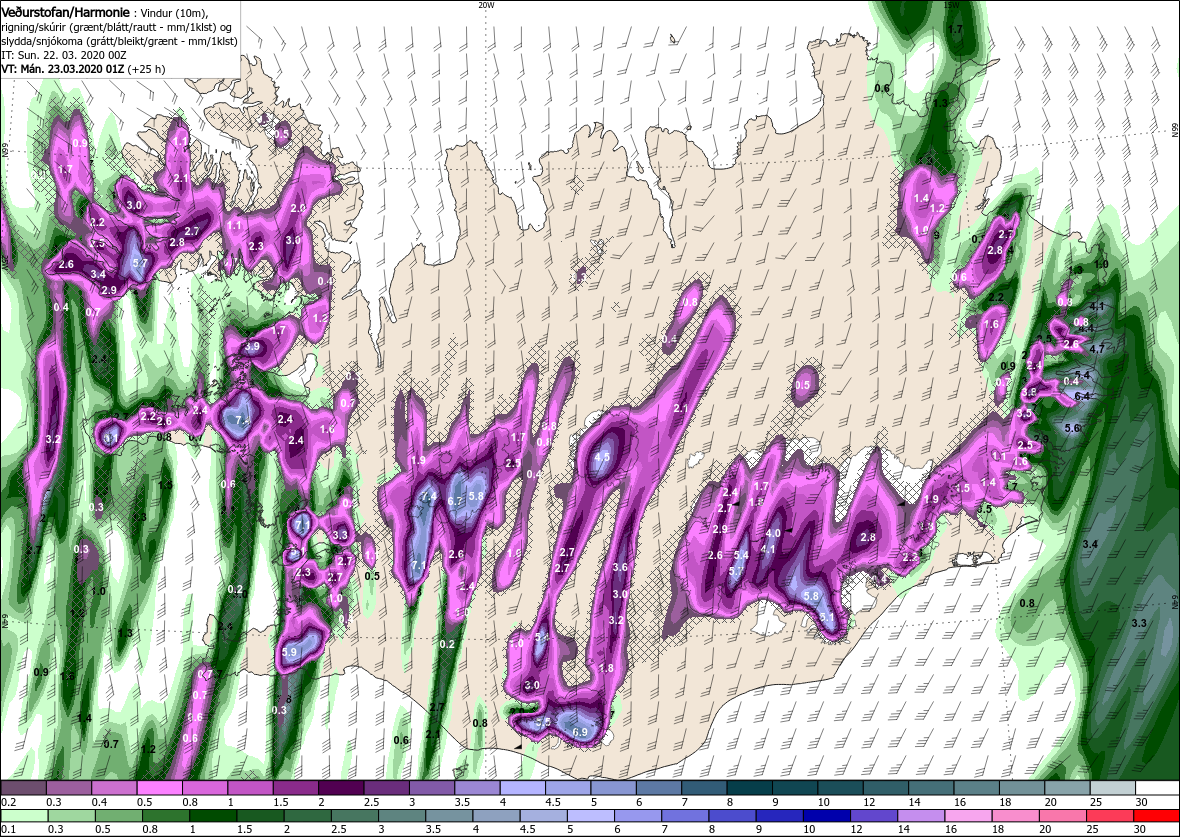Image resolution: width=1180 pixels, height=837 pixels.
Task: Click the '6.4' precipitation value off the east coast
Action: (1083, 396)
